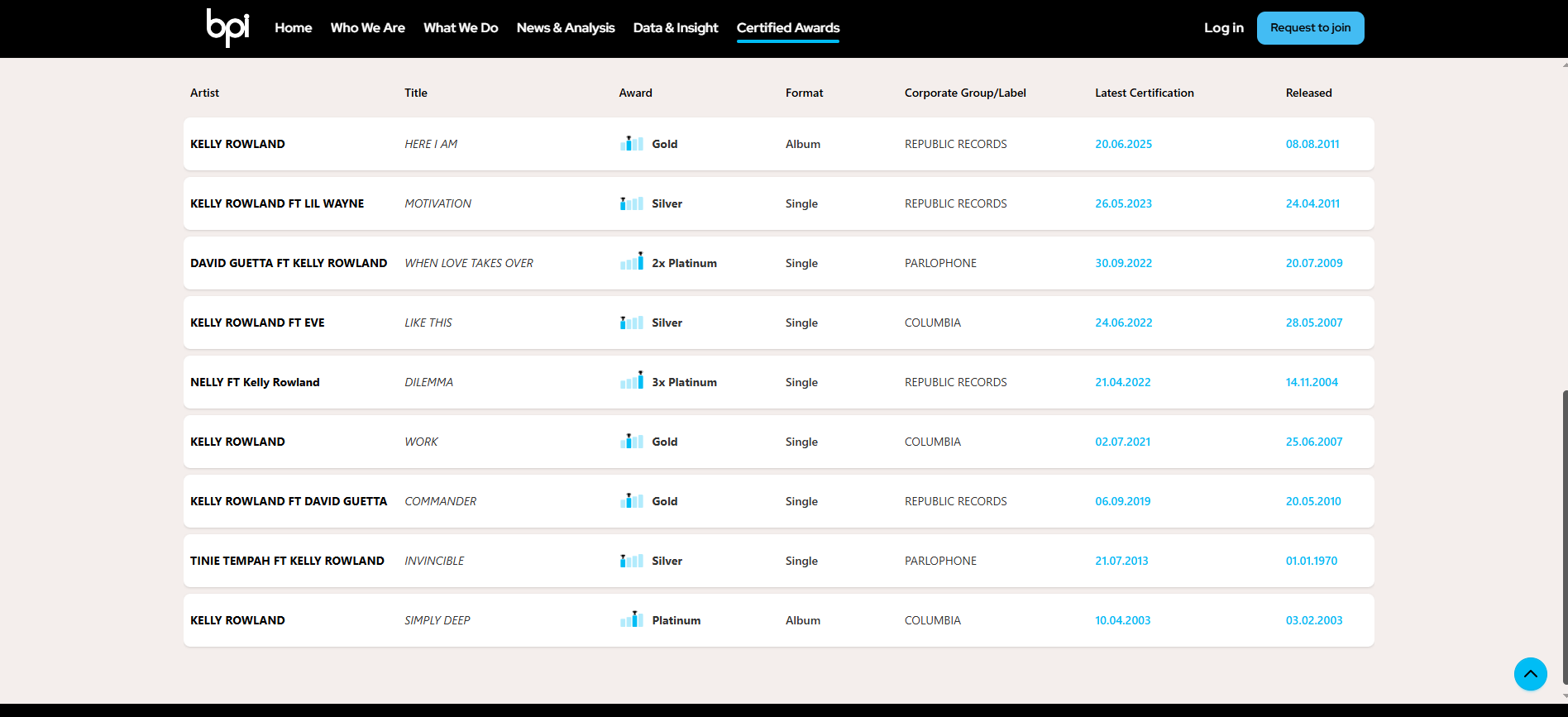Image resolution: width=1568 pixels, height=717 pixels.
Task: Click release date 14.11.2004
Action: 1312,382
